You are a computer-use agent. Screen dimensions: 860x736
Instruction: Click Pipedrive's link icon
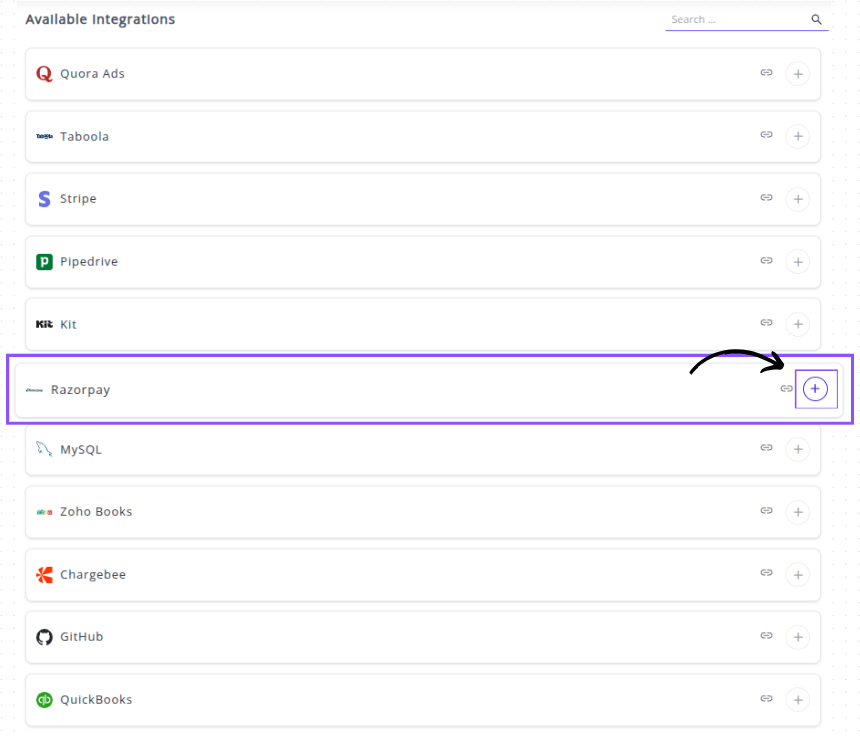pyautogui.click(x=766, y=261)
